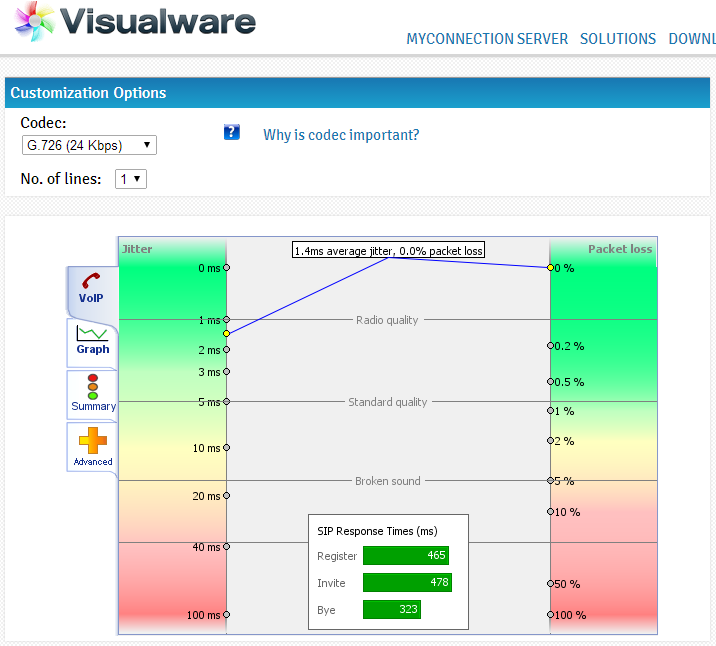Open the Advanced plus tab
Image resolution: width=716 pixels, height=646 pixels.
pyautogui.click(x=93, y=447)
